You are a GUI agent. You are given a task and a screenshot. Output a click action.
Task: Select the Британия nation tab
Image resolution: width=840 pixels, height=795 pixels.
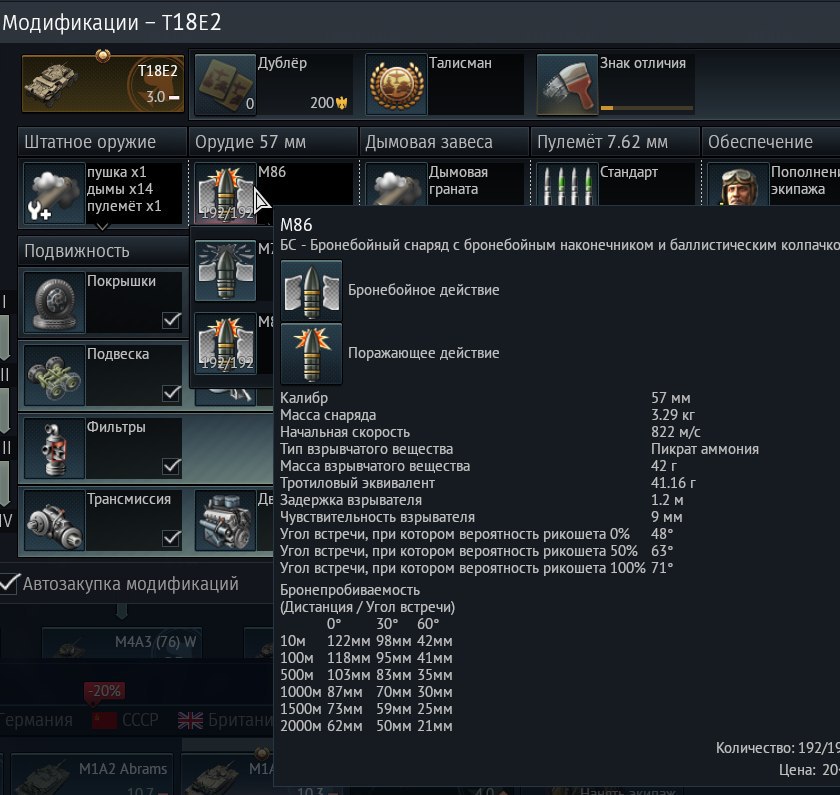[226, 721]
